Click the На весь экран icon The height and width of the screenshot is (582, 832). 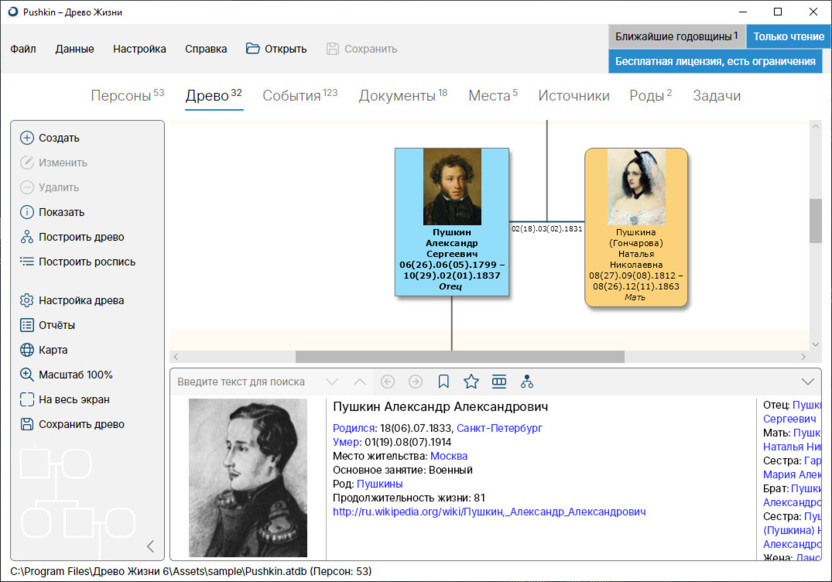click(x=27, y=399)
